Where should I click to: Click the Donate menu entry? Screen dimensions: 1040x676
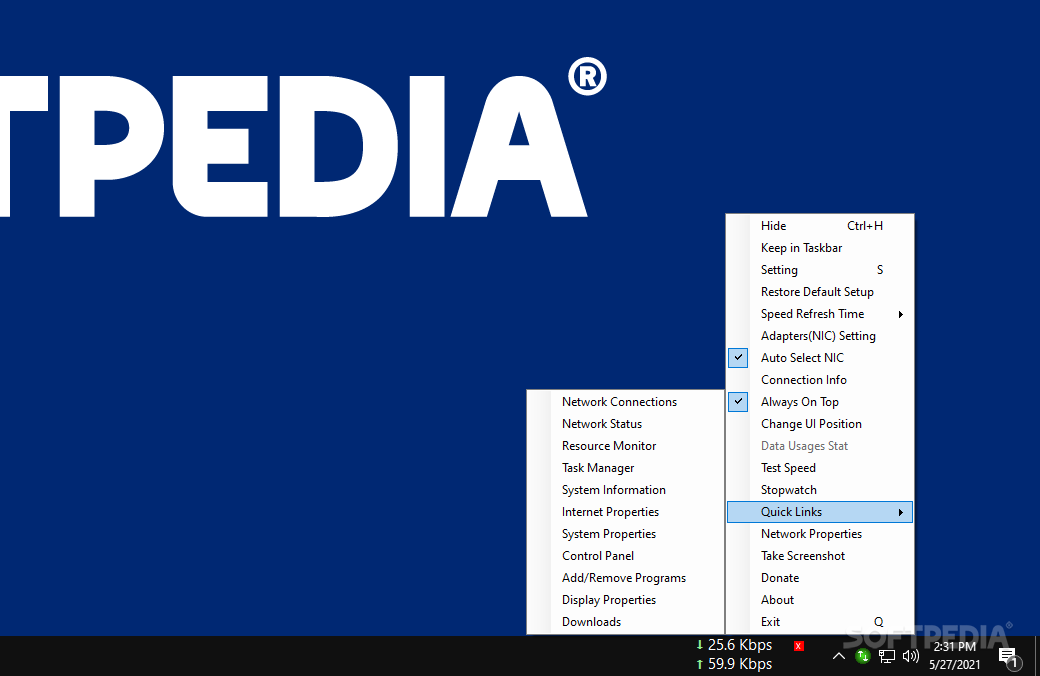tap(820, 577)
